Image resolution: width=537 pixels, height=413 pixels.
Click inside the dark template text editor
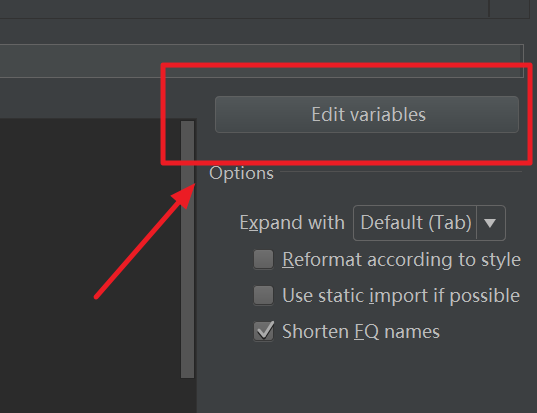[90, 265]
